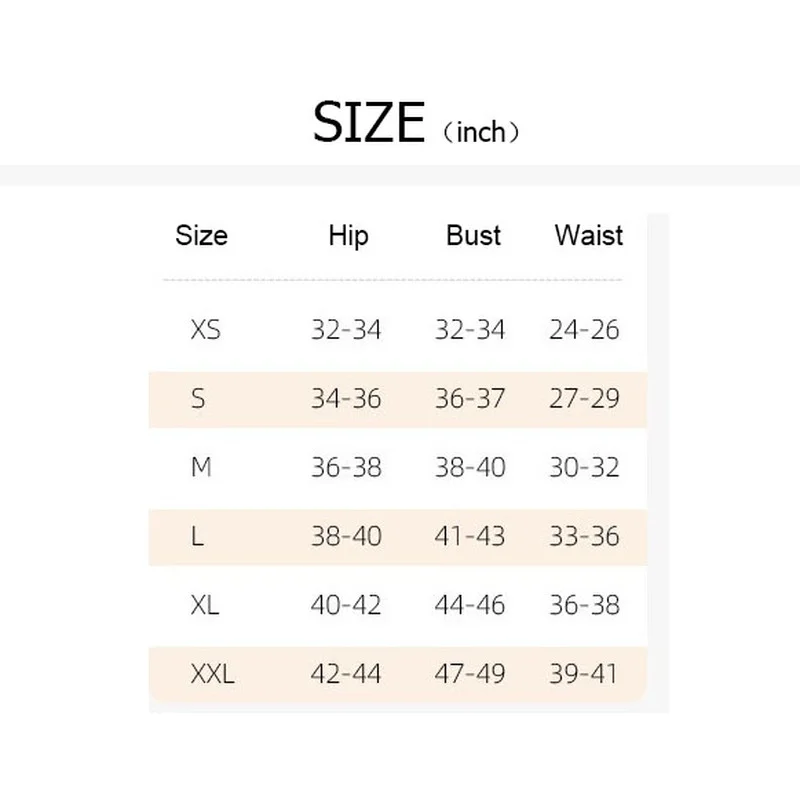Image resolution: width=800 pixels, height=800 pixels.
Task: Pick the XL size row label
Action: [x=205, y=606]
